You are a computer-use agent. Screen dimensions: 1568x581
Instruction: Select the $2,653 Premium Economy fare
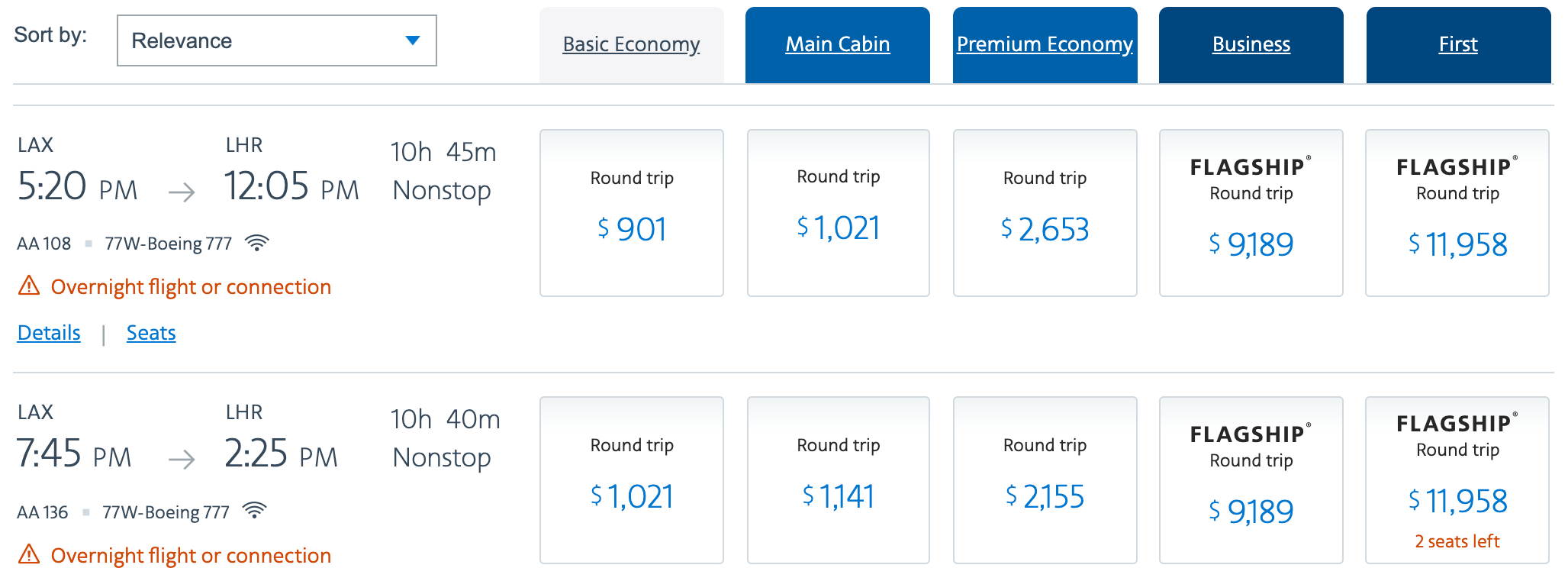[x=1045, y=213]
